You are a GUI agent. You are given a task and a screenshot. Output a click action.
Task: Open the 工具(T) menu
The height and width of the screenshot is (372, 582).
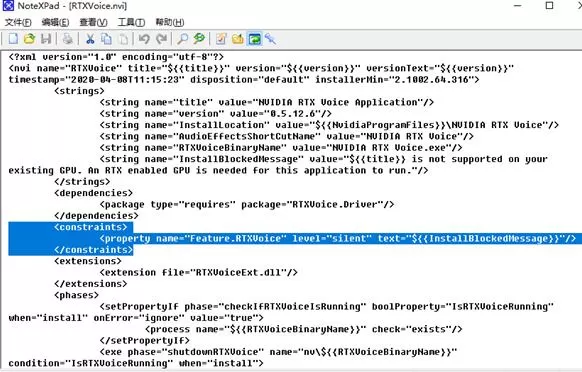click(x=131, y=22)
